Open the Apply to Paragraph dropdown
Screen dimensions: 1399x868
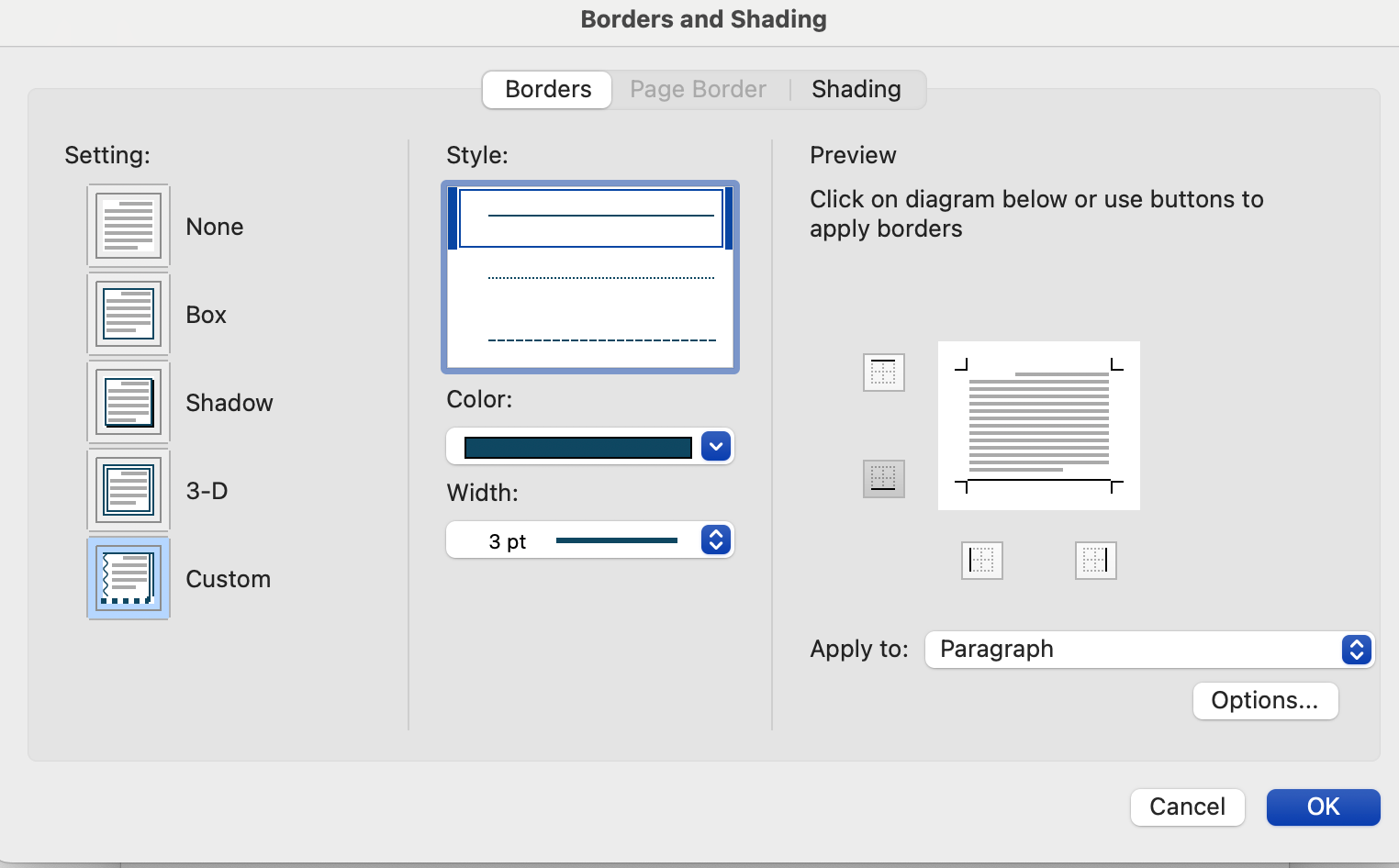[1149, 650]
